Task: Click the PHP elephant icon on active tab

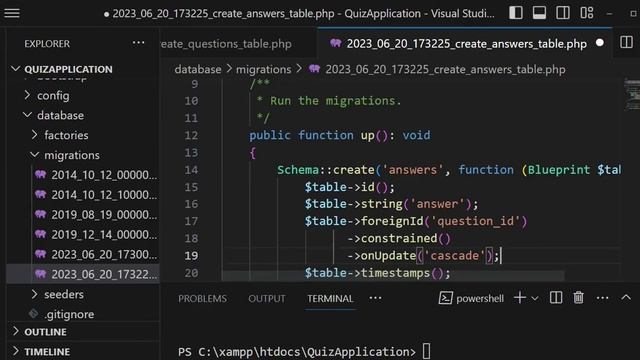Action: (336, 43)
